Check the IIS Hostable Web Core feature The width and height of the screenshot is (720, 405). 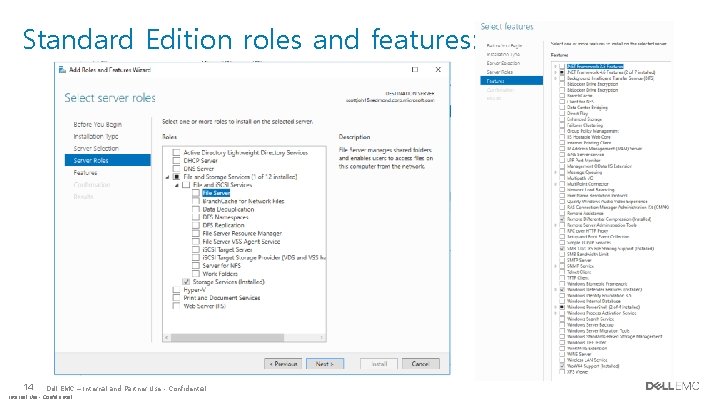(x=562, y=137)
